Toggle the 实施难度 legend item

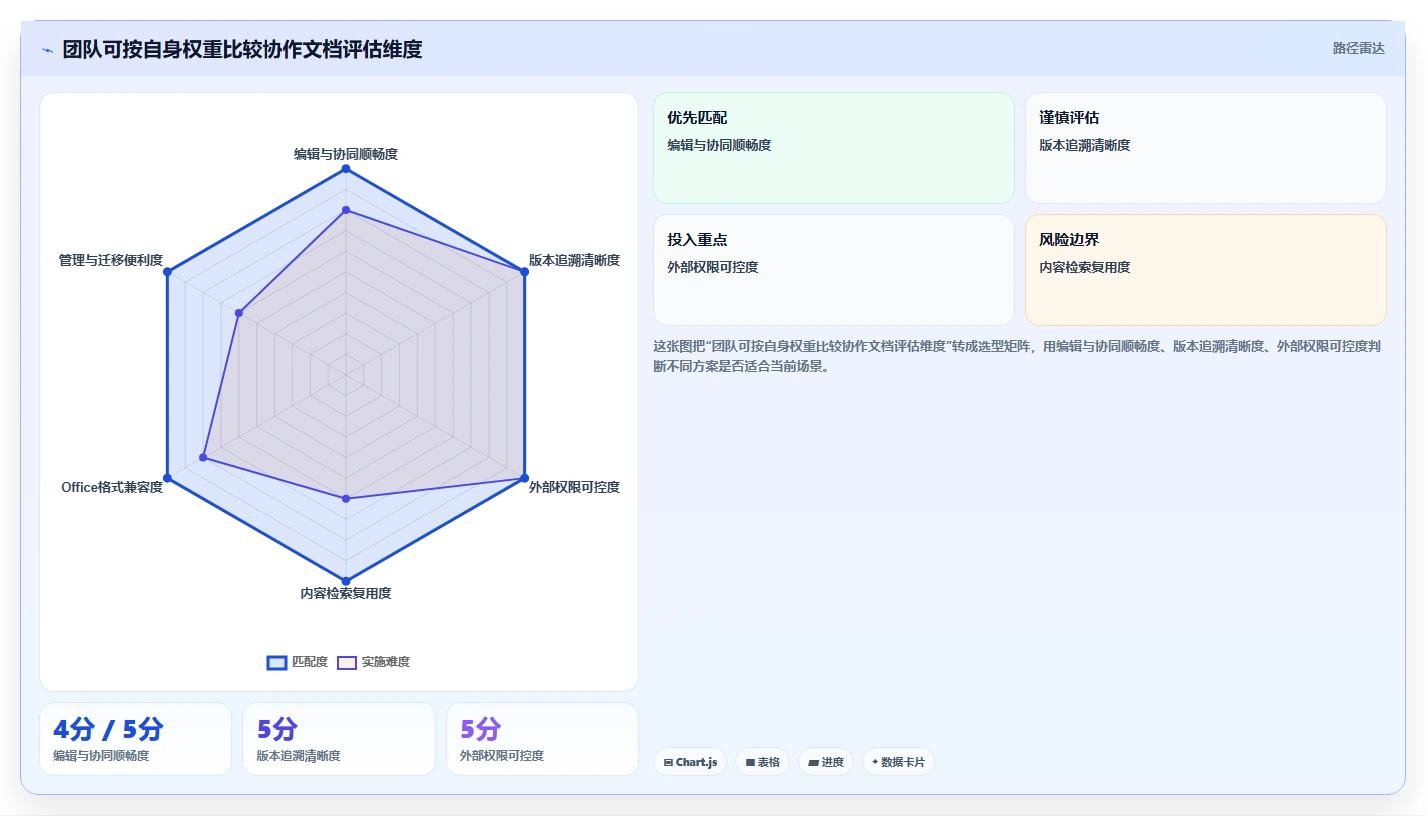(373, 662)
